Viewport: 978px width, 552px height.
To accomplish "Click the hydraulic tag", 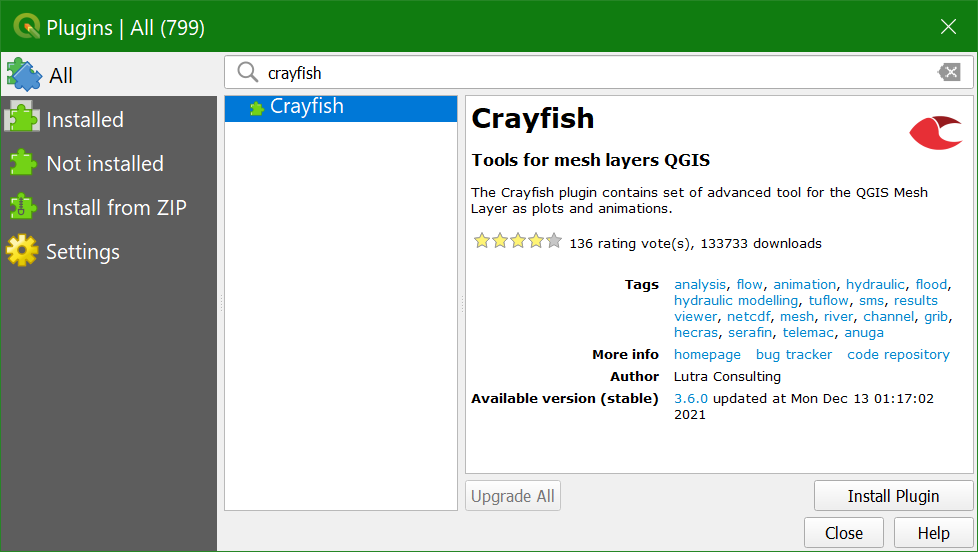I will (x=875, y=284).
